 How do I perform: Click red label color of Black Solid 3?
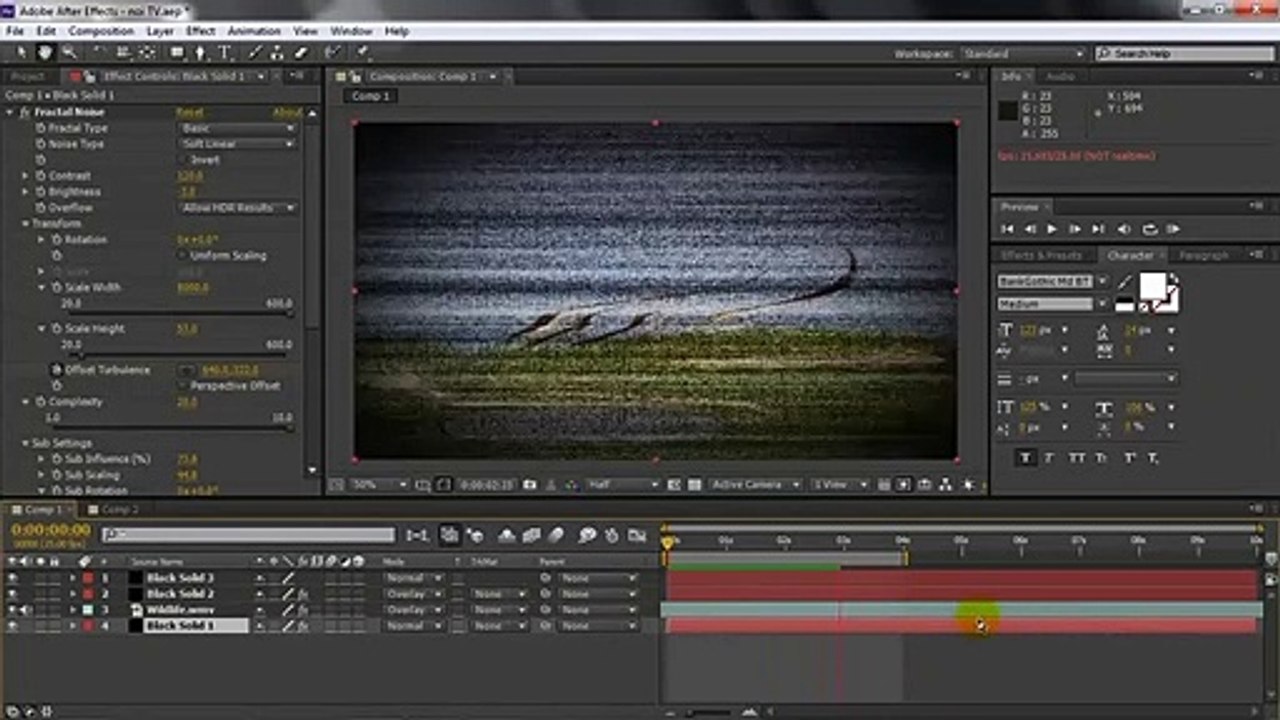(x=88, y=578)
